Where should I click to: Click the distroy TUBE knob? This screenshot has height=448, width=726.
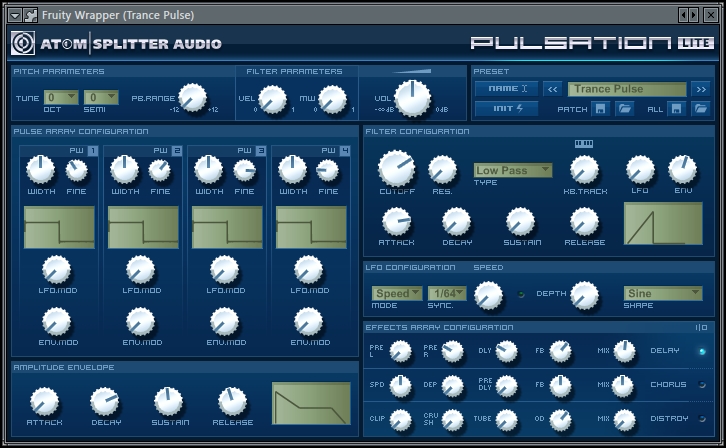507,420
